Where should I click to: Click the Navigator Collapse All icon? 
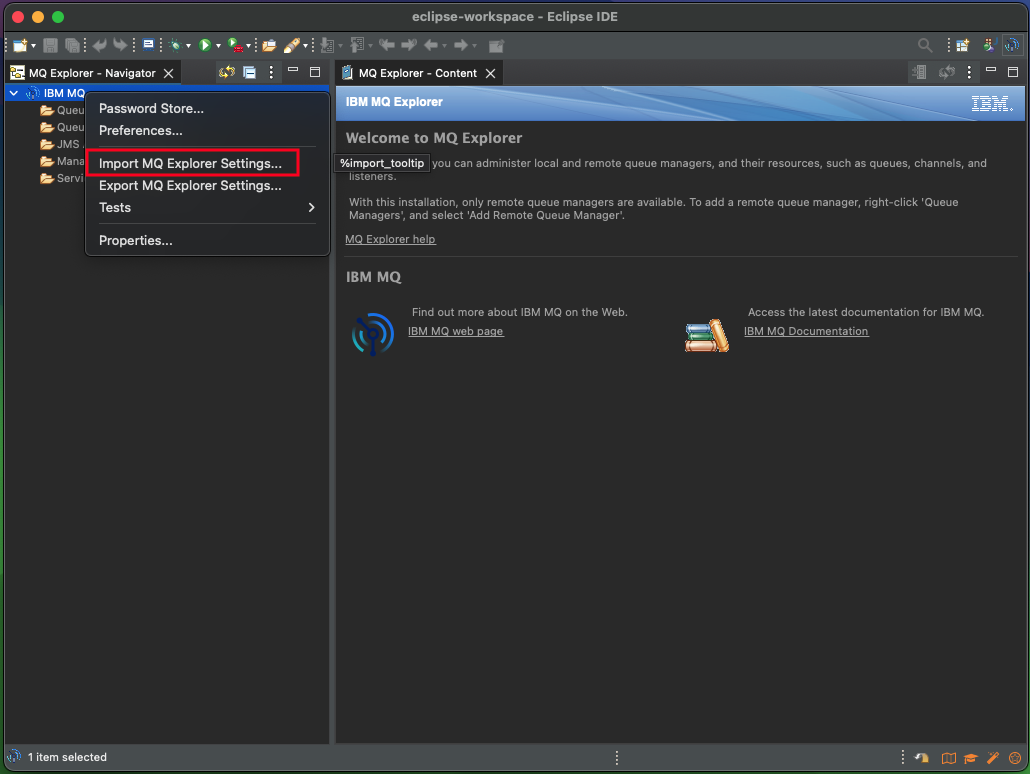click(x=250, y=72)
